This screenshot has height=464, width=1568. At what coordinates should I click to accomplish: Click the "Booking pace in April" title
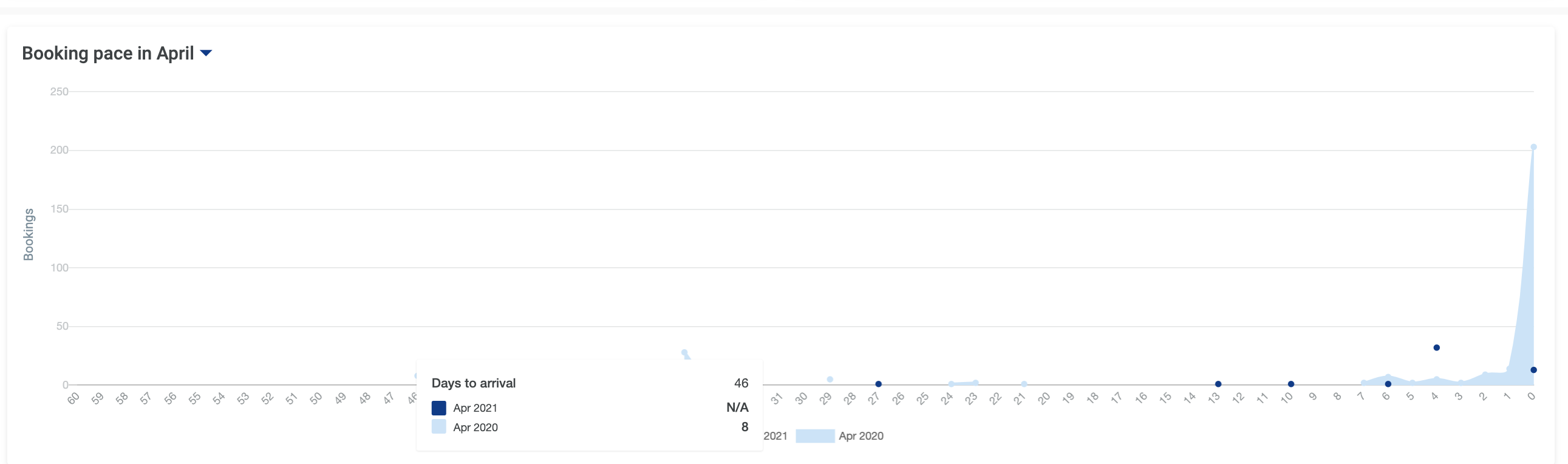click(x=107, y=53)
